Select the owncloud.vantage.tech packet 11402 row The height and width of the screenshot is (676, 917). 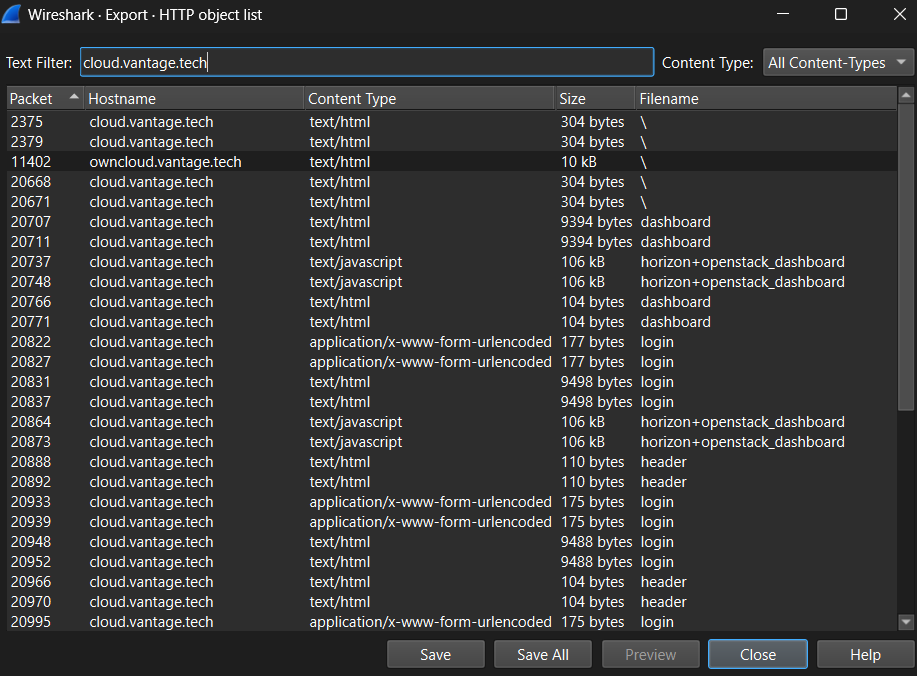(x=451, y=161)
